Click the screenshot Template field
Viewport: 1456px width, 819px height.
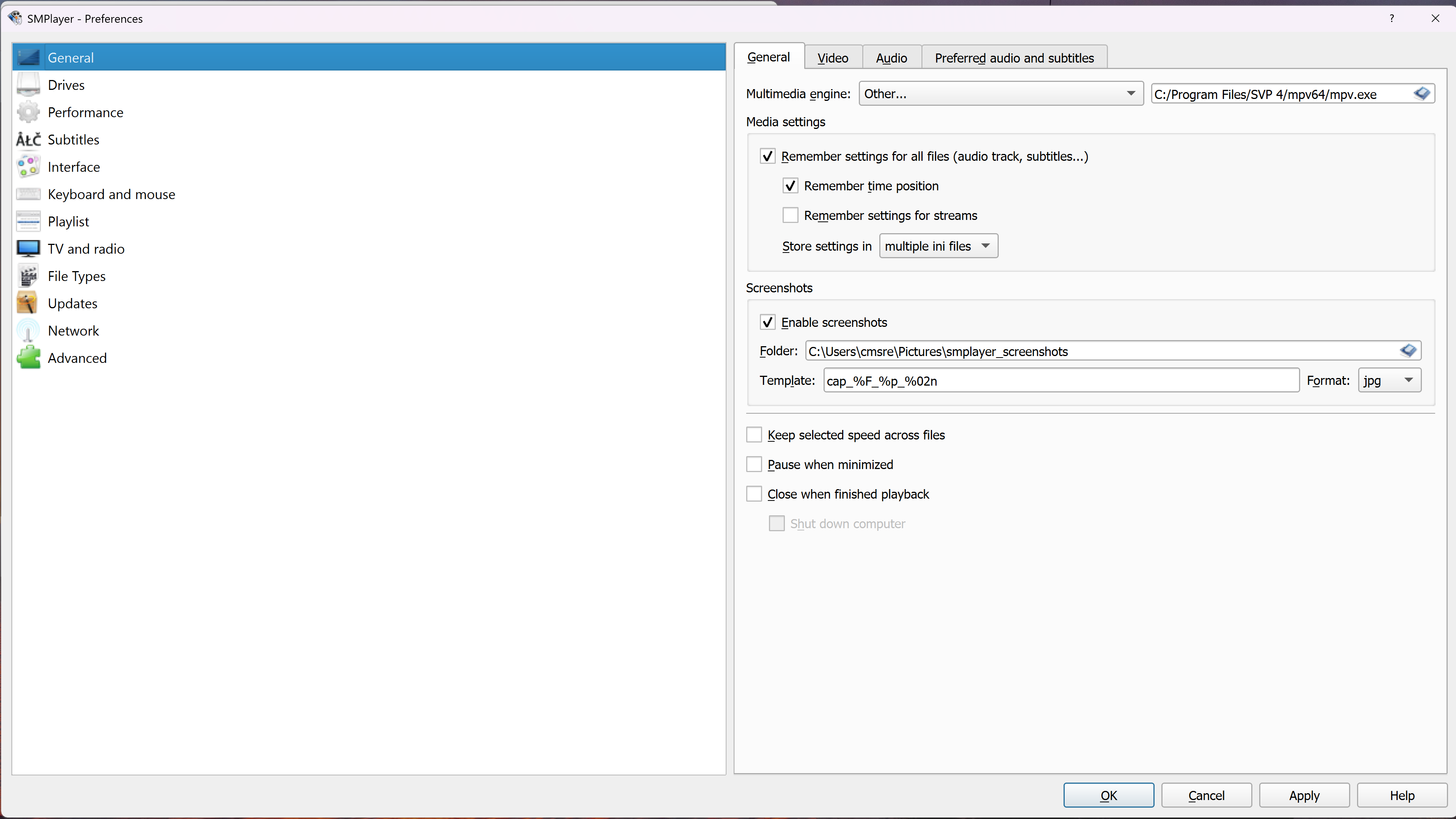click(1061, 380)
